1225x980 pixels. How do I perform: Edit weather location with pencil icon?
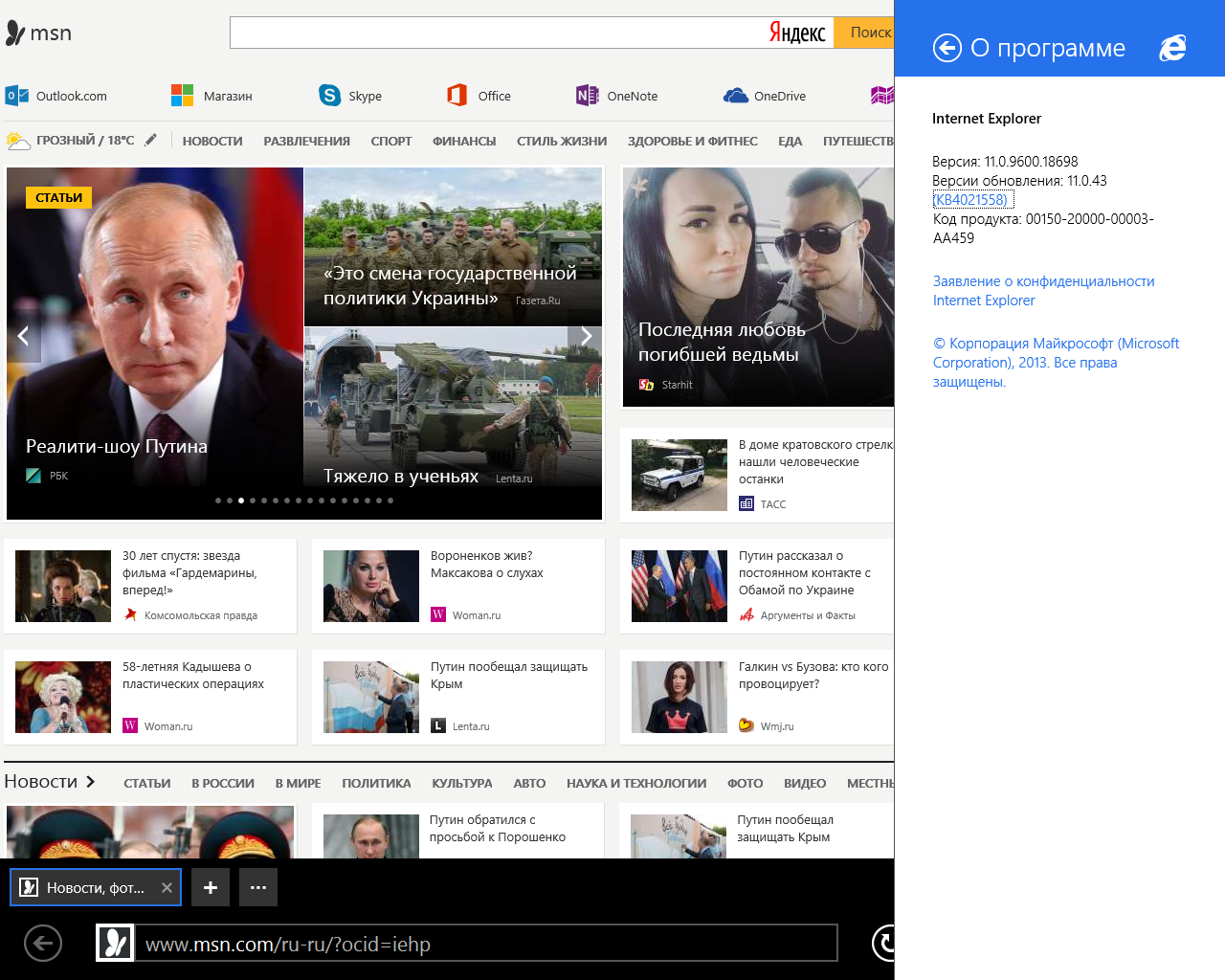150,140
